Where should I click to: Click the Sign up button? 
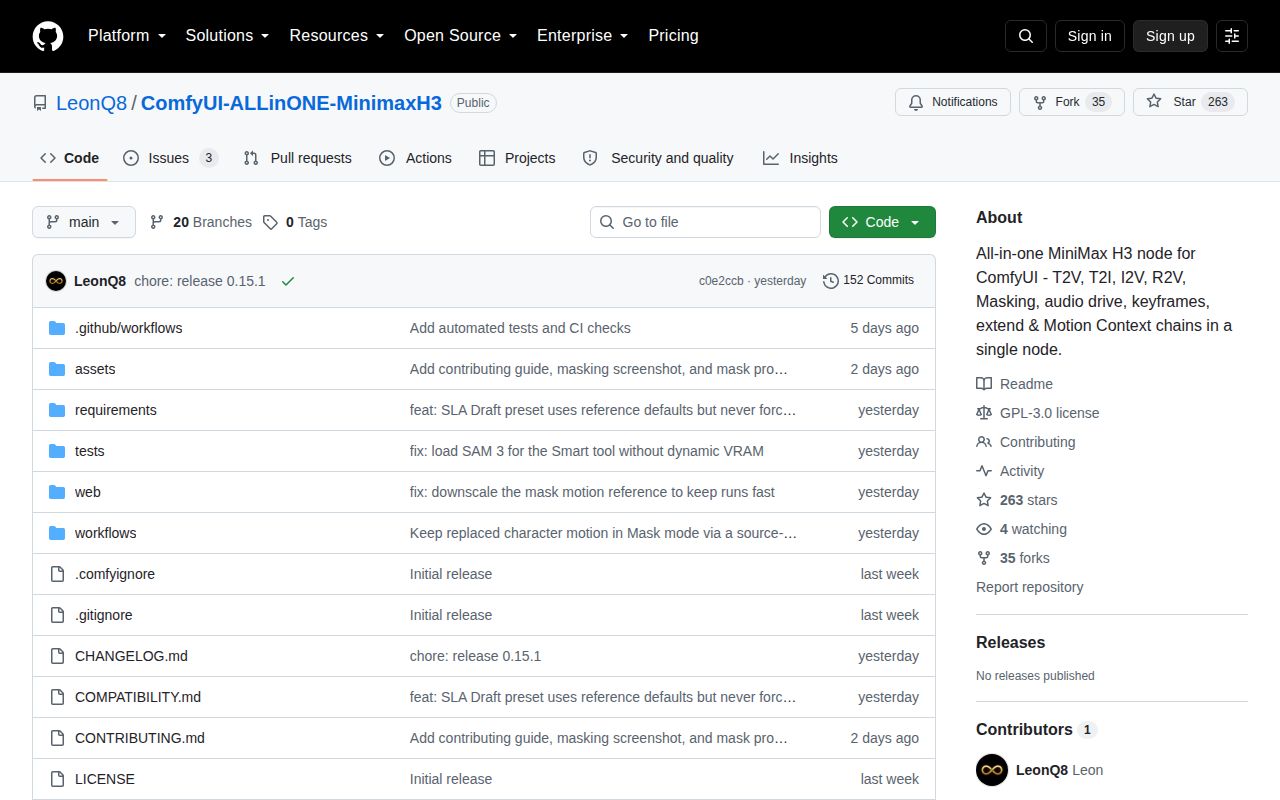1170,36
